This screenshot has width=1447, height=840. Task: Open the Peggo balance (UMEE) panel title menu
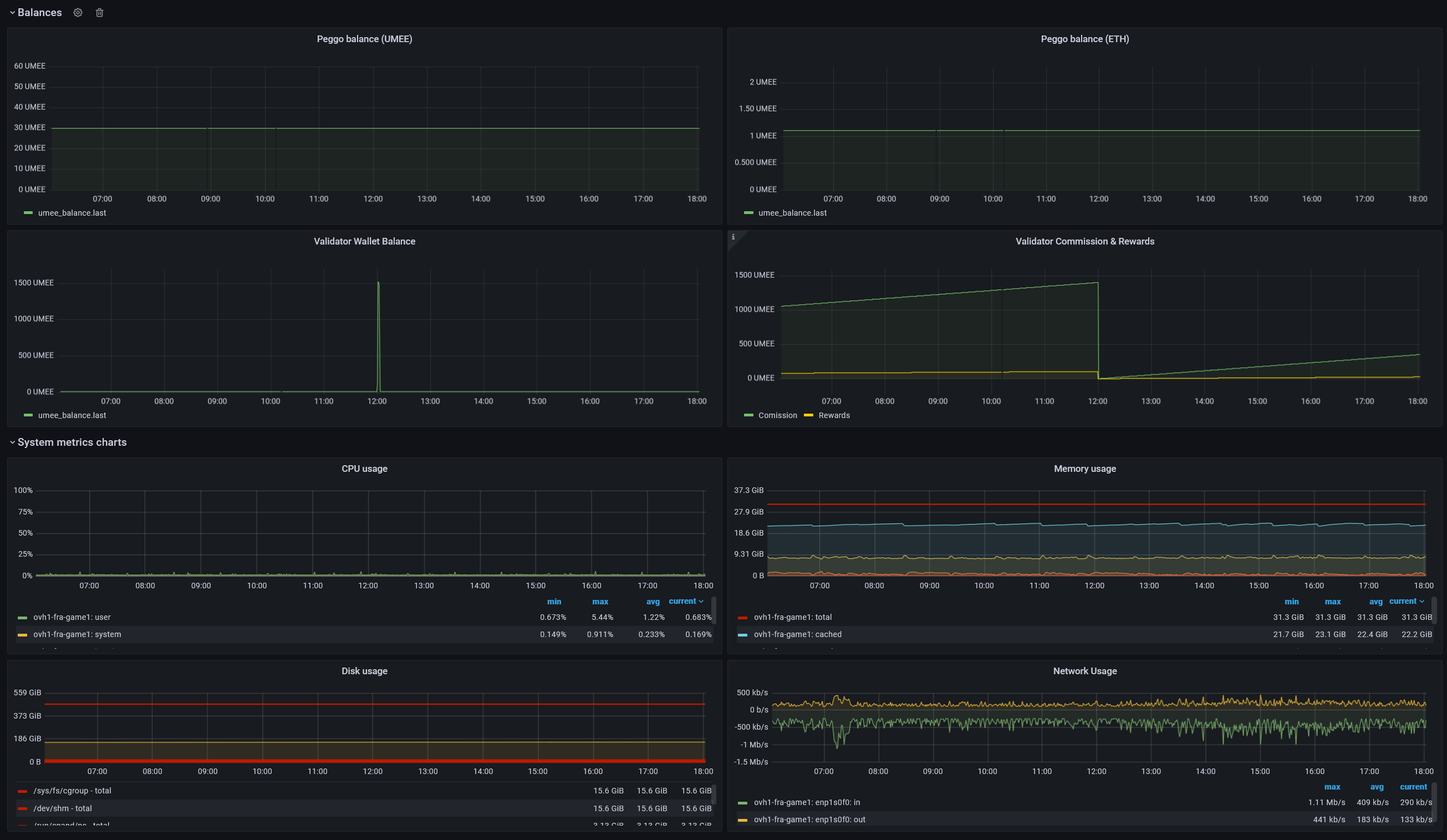(x=364, y=39)
